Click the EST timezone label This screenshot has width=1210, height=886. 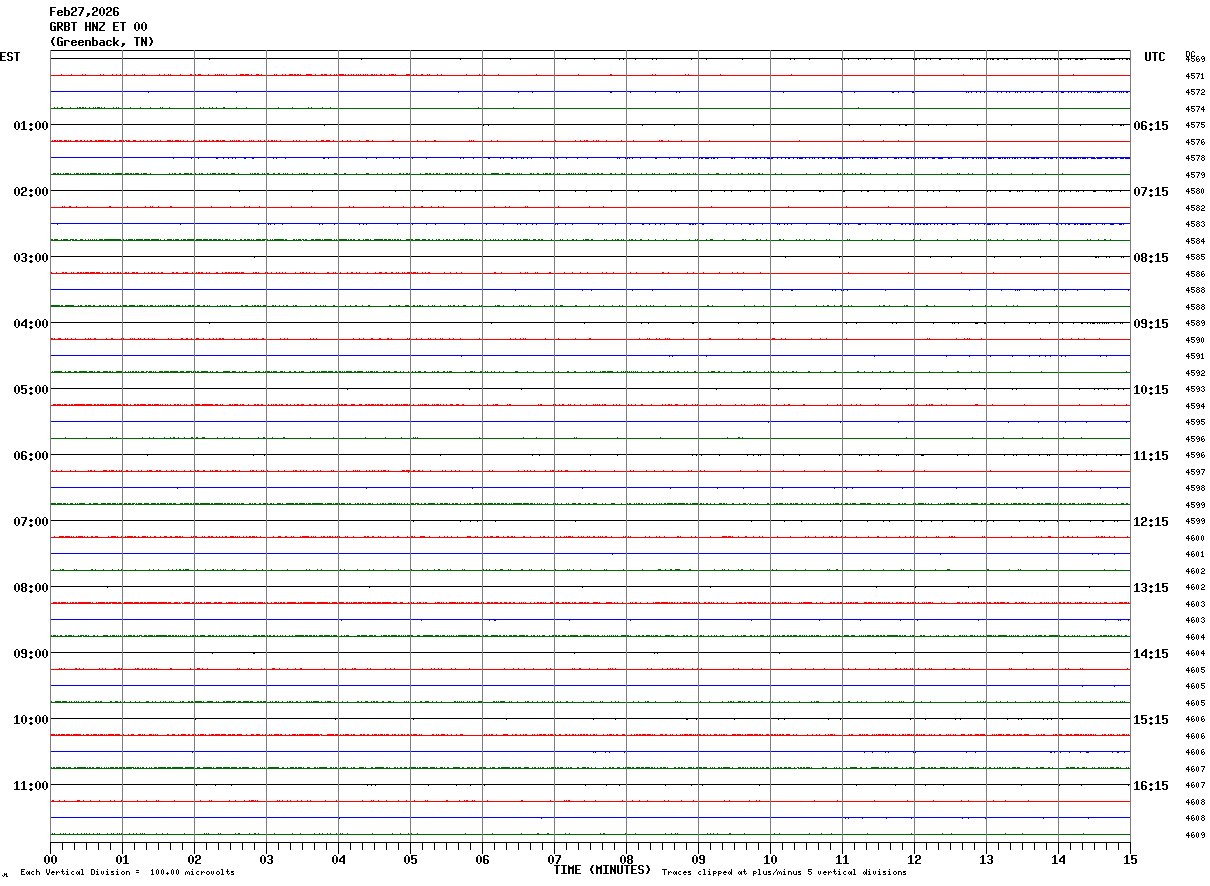point(10,57)
